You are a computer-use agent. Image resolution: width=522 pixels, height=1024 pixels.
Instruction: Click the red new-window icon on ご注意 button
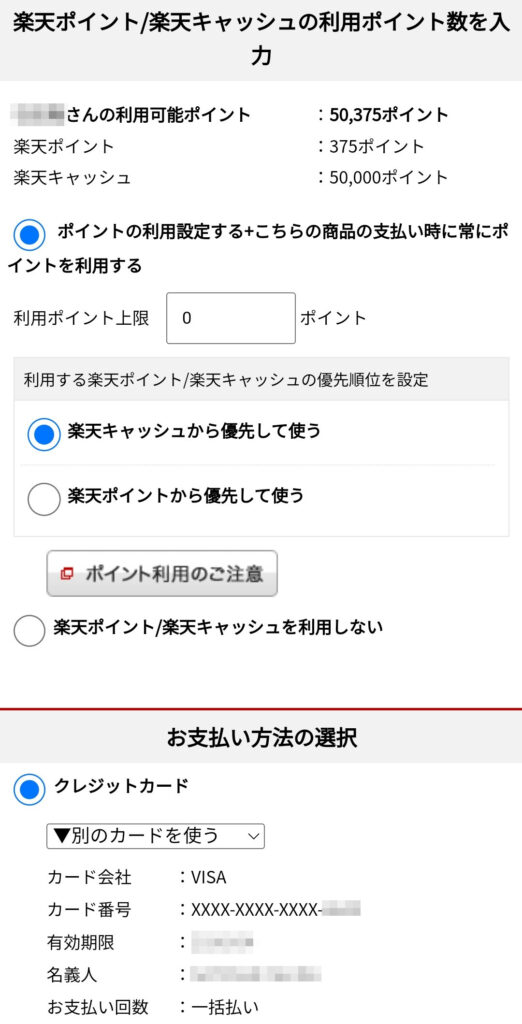(x=66, y=574)
